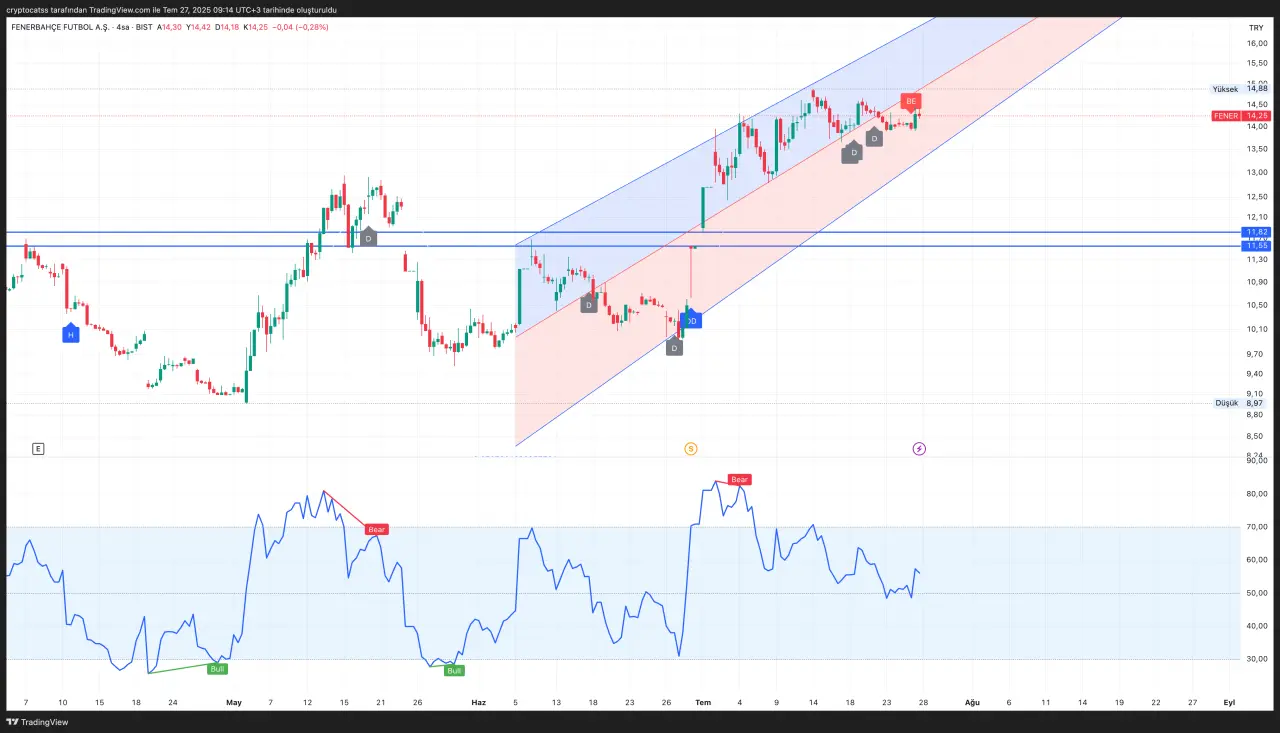Click the TradingView logo in bottom-left corner
The image size is (1280, 733).
pos(38,722)
